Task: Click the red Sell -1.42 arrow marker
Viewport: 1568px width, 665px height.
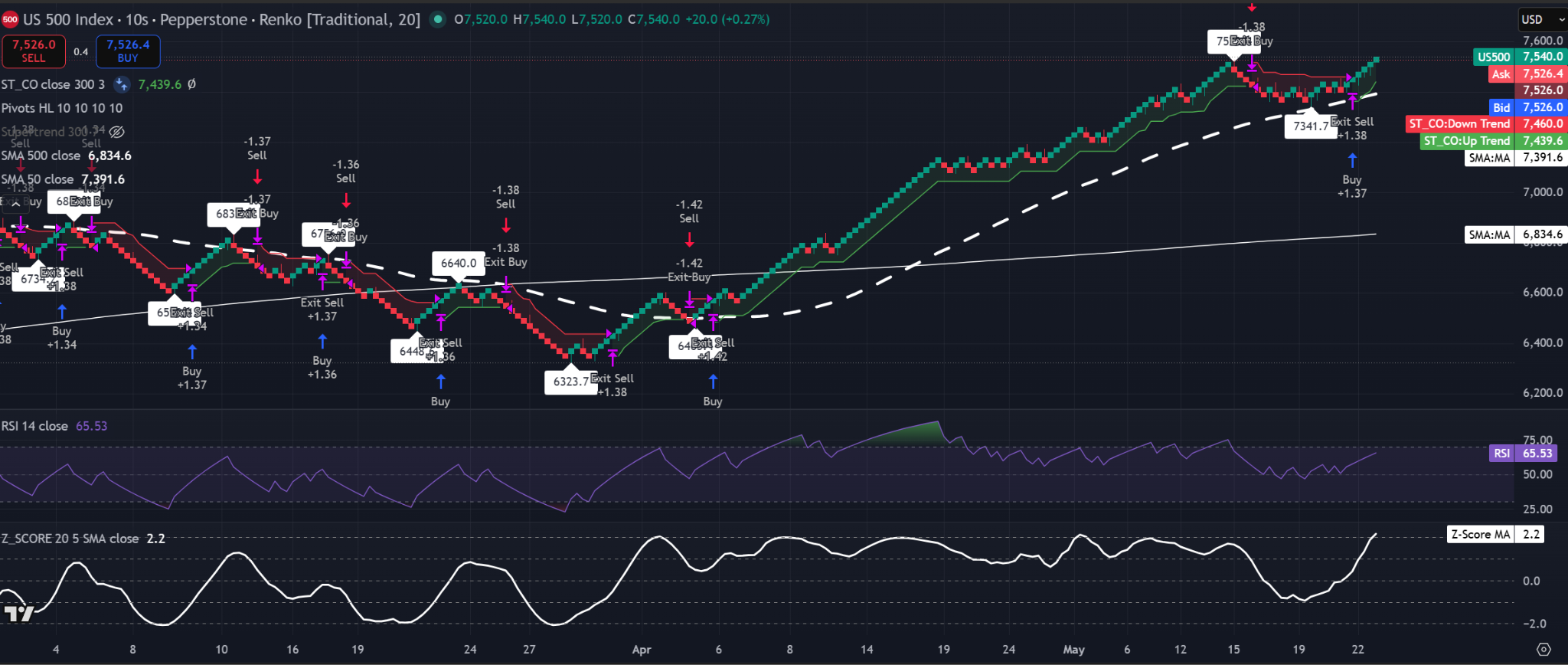Action: coord(689,240)
